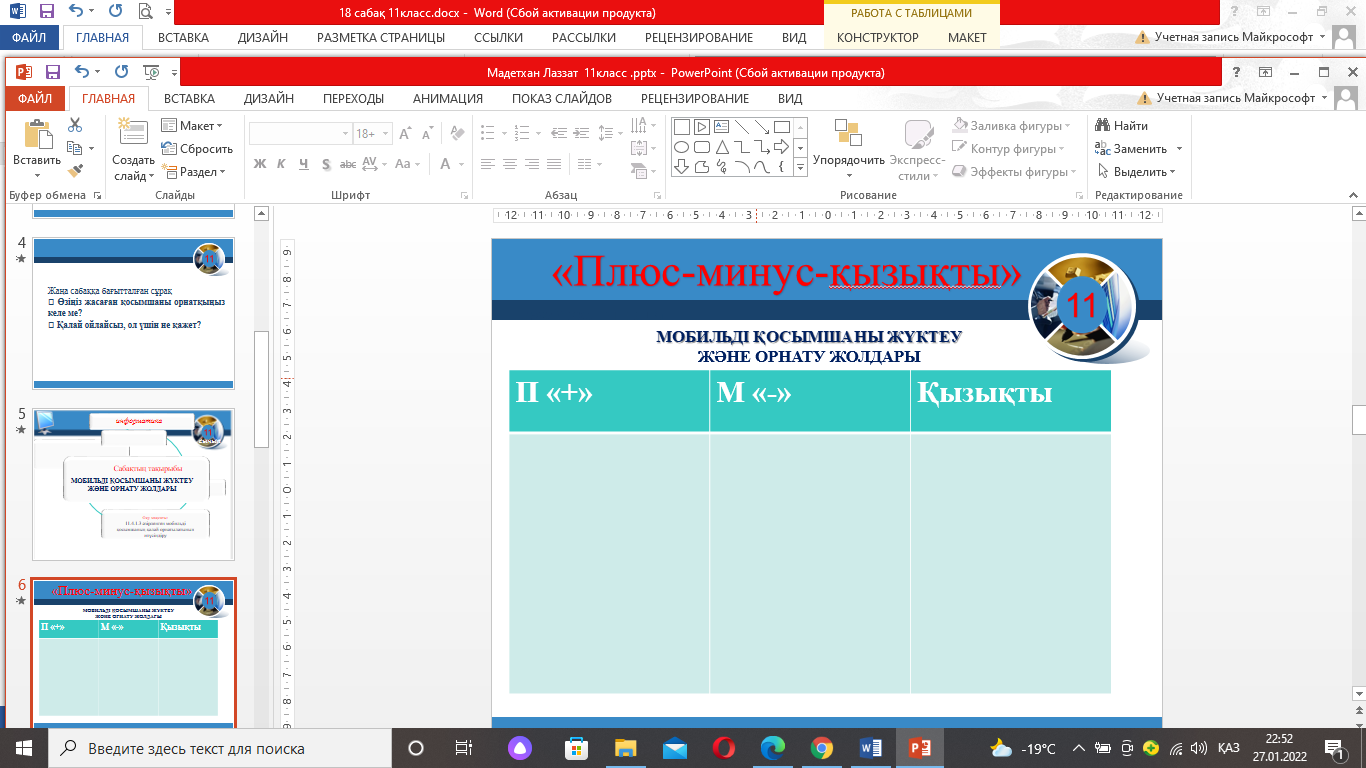1366x768 pixels.
Task: Clear all formatting with eraser A icon
Action: (x=458, y=133)
